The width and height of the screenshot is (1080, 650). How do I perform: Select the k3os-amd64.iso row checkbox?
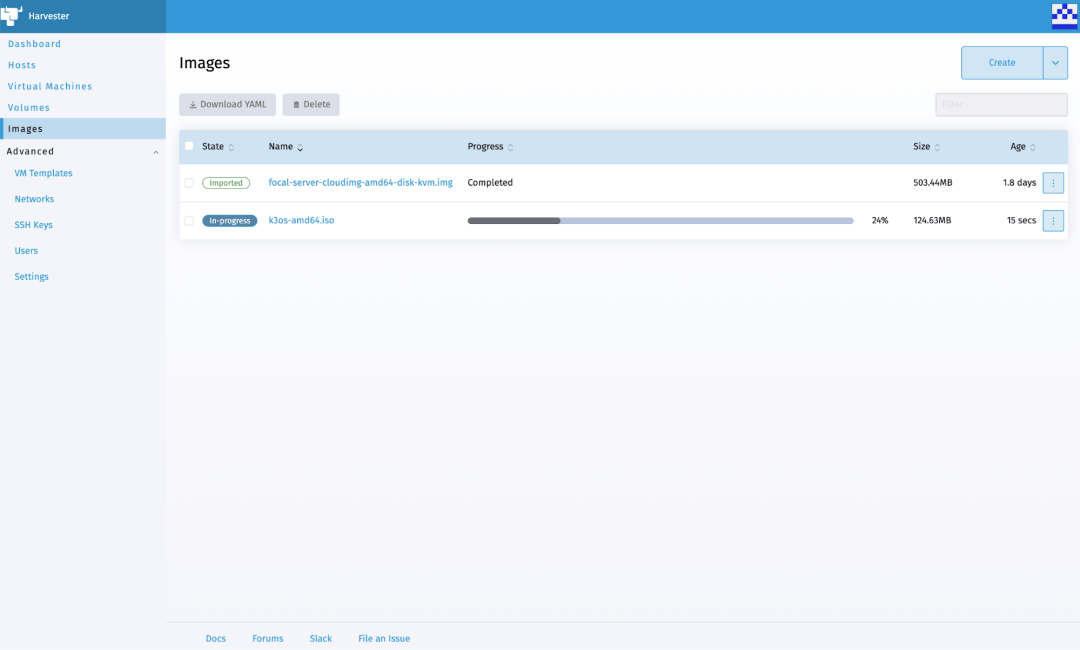(x=189, y=221)
